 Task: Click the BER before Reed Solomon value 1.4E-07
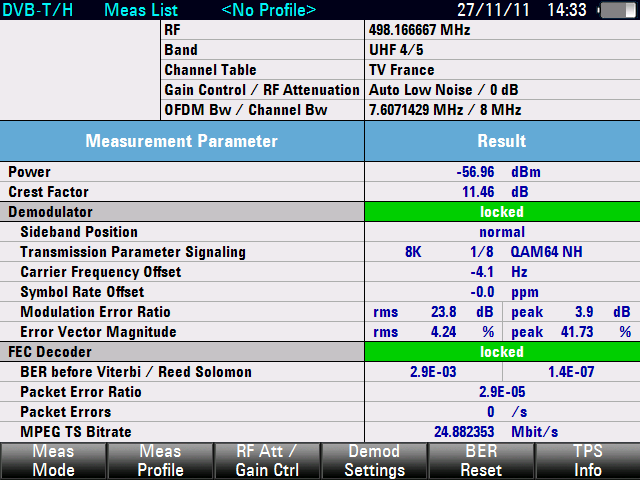571,372
